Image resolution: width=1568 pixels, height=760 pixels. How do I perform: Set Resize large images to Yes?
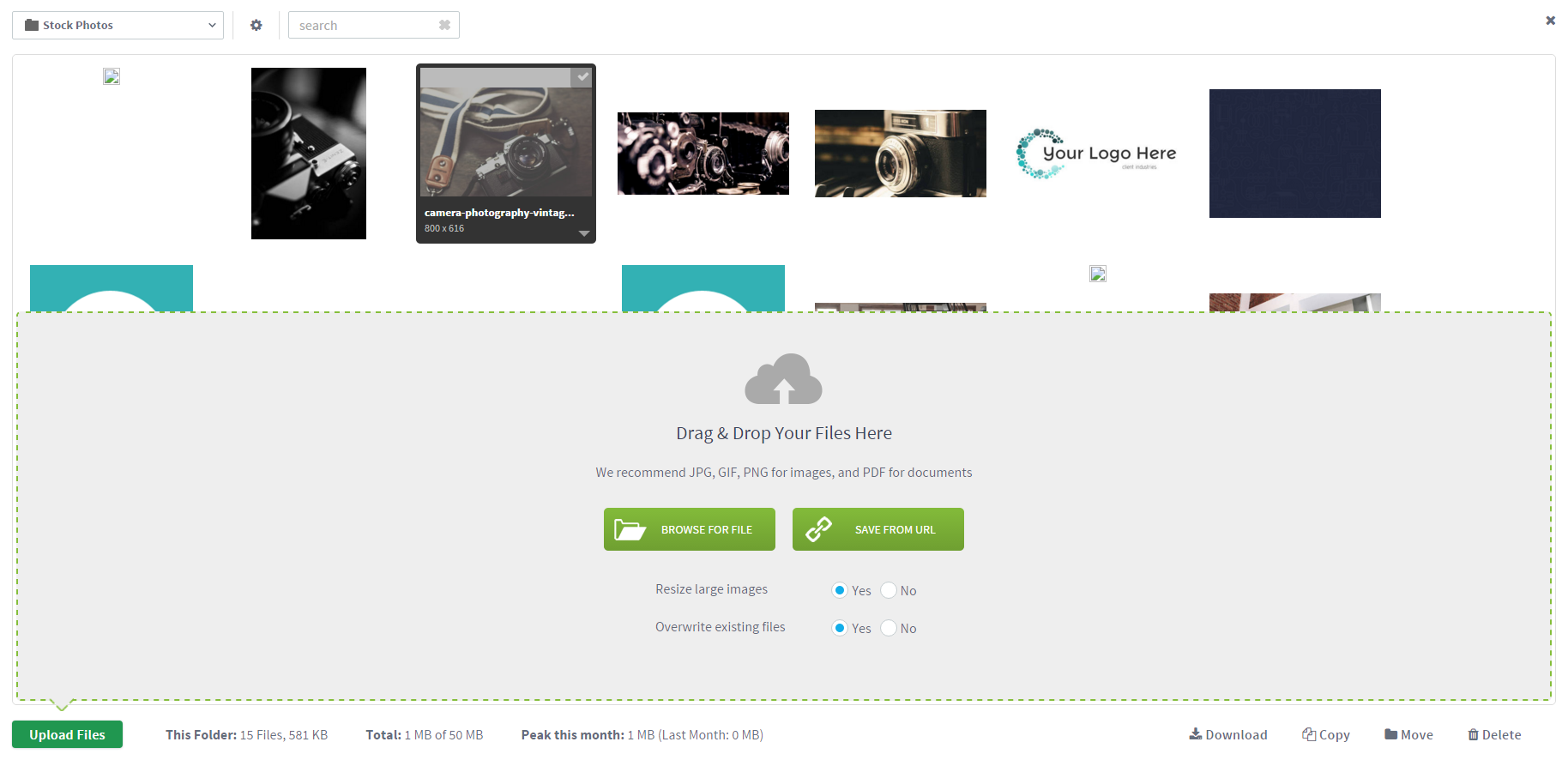(x=840, y=590)
